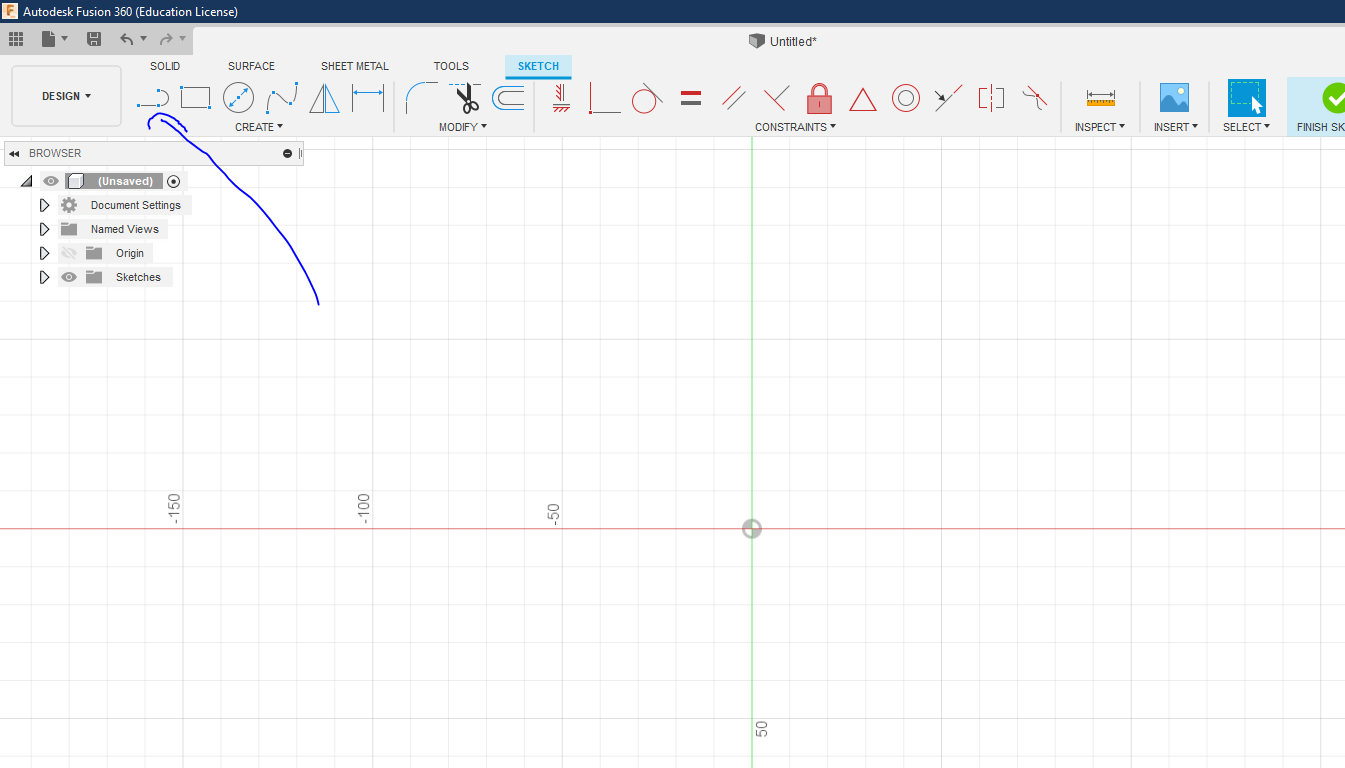Expand the Document Settings tree node
The height and width of the screenshot is (768, 1345).
pos(44,205)
